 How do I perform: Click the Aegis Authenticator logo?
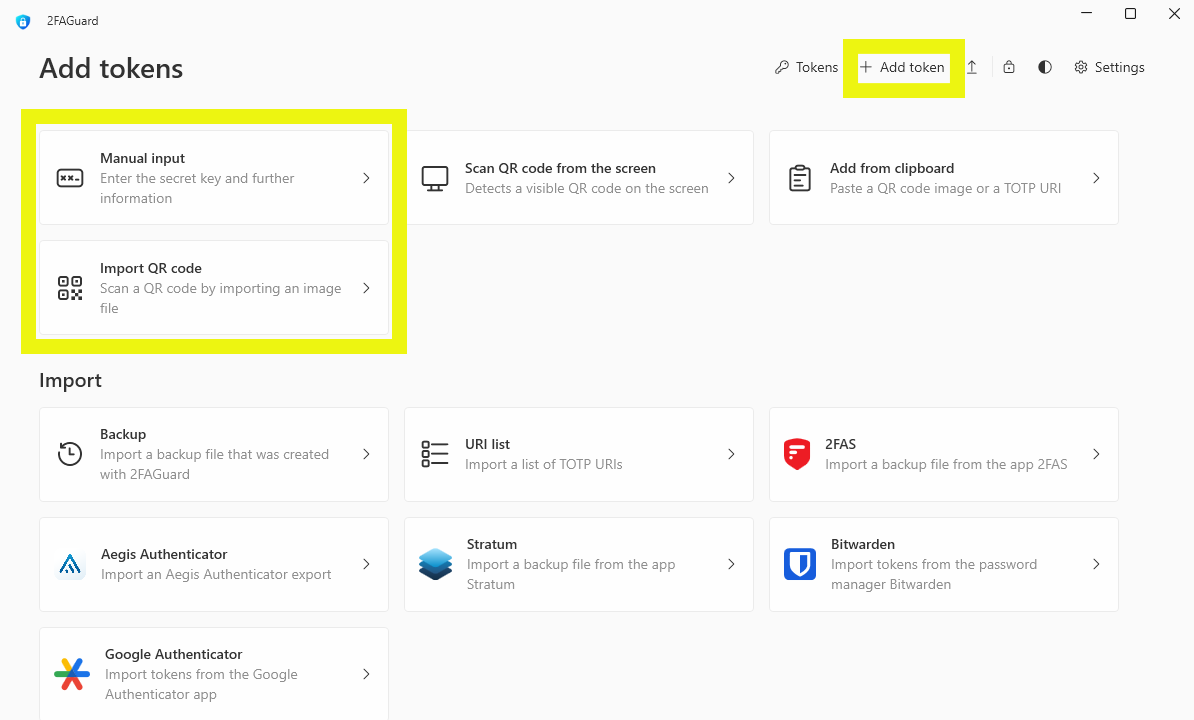pyautogui.click(x=71, y=565)
